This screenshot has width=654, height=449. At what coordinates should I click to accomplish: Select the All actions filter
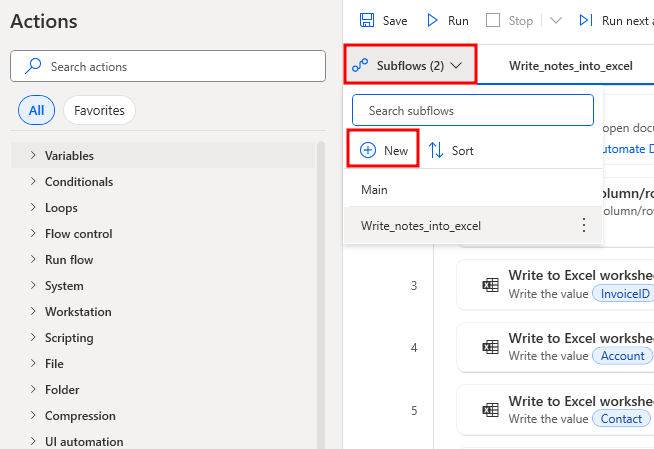point(36,110)
